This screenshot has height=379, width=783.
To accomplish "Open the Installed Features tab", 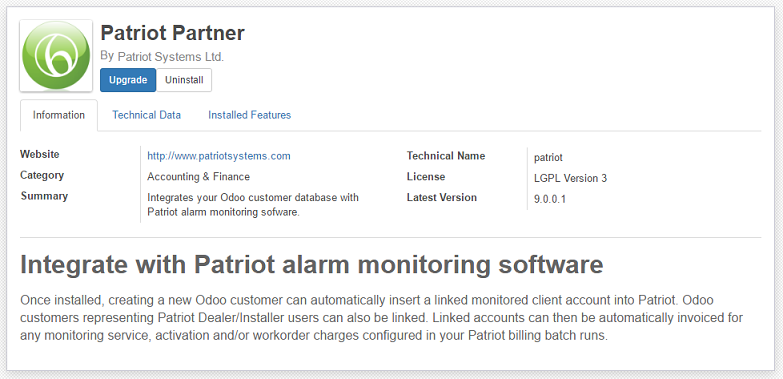I will pyautogui.click(x=249, y=115).
